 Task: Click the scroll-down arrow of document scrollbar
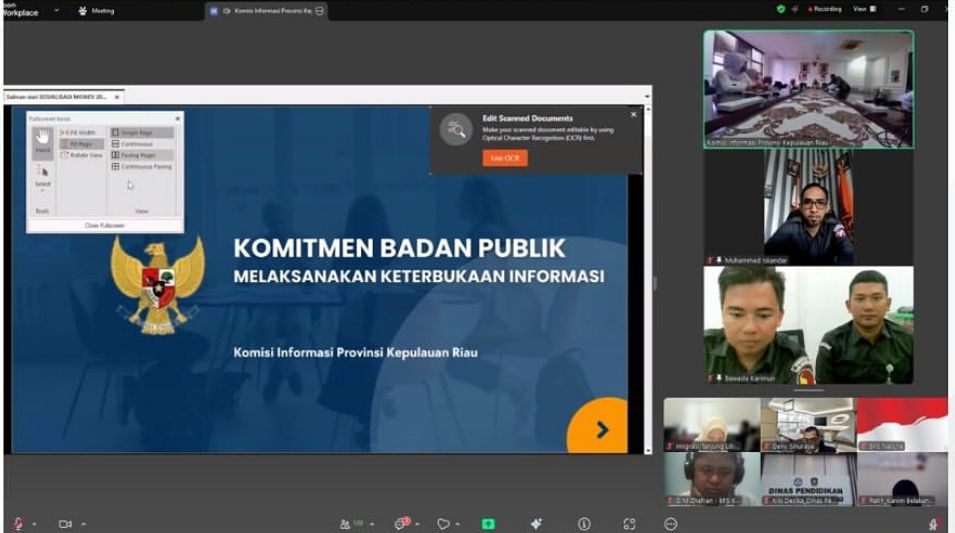(x=648, y=451)
